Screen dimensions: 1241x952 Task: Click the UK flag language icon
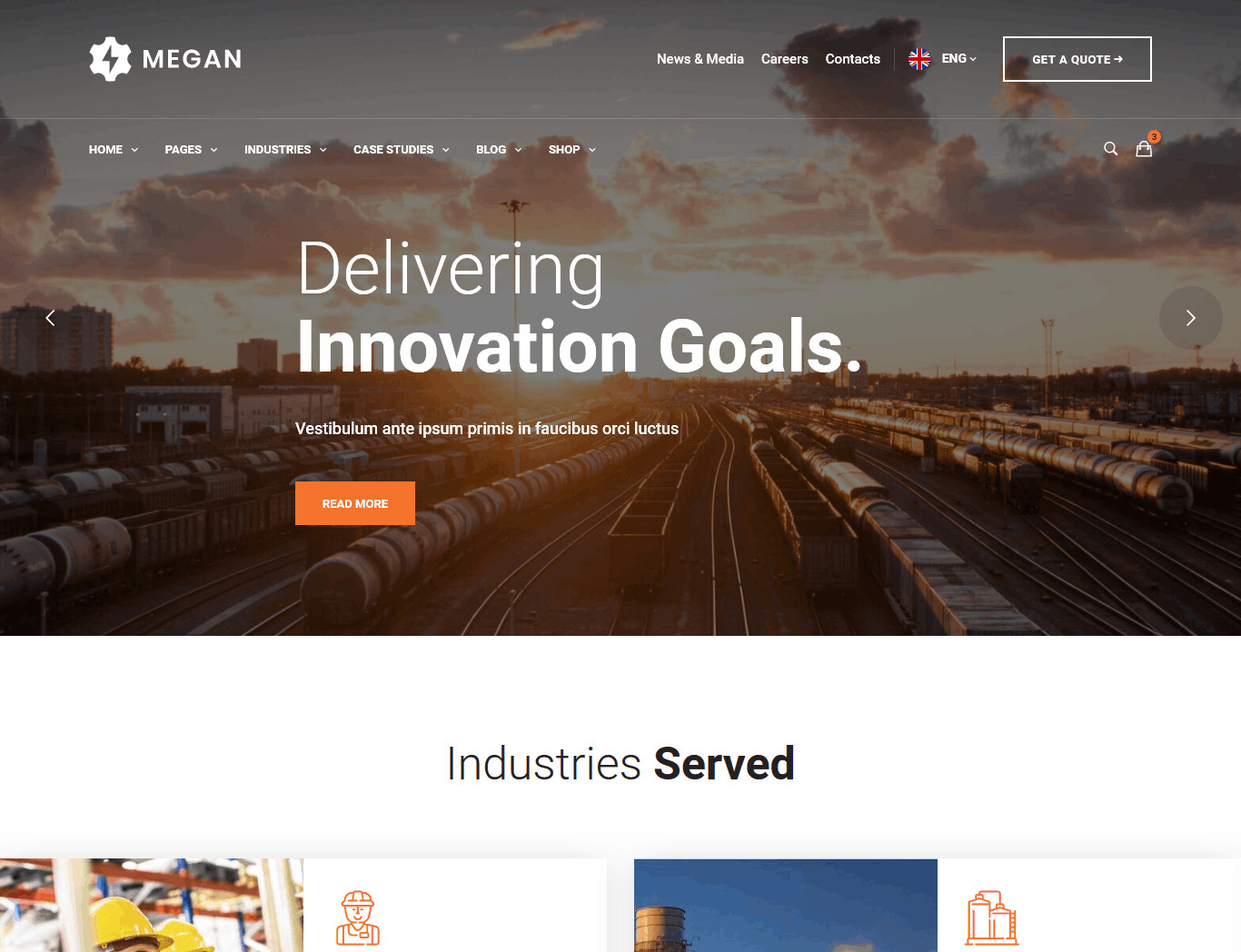pyautogui.click(x=919, y=59)
